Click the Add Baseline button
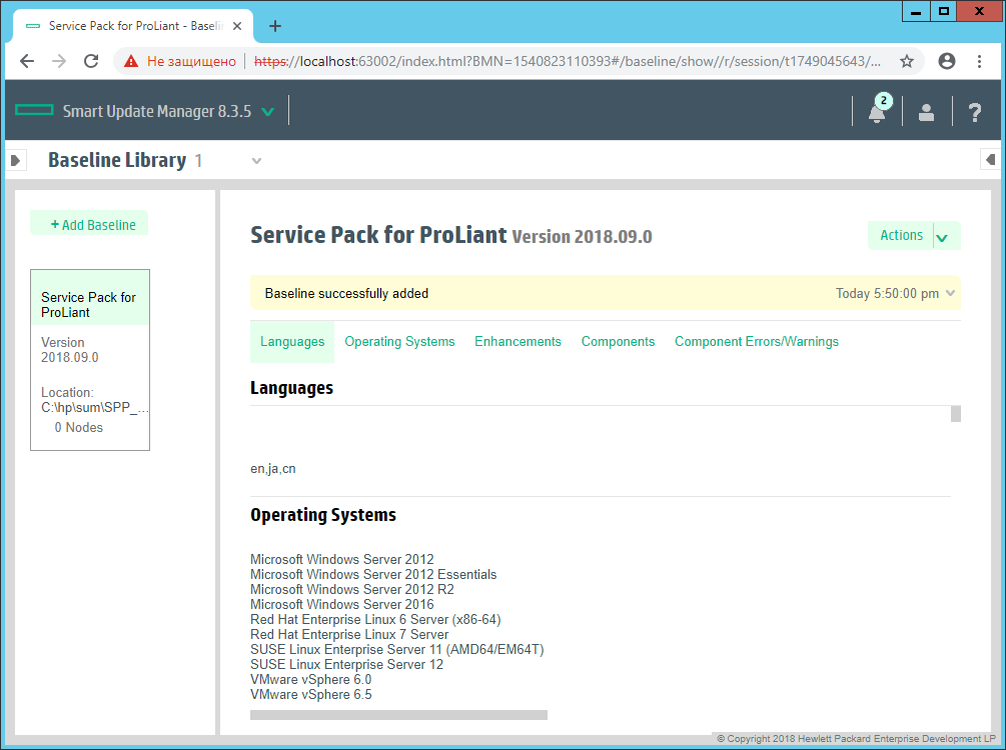The height and width of the screenshot is (750, 1006). tap(89, 224)
